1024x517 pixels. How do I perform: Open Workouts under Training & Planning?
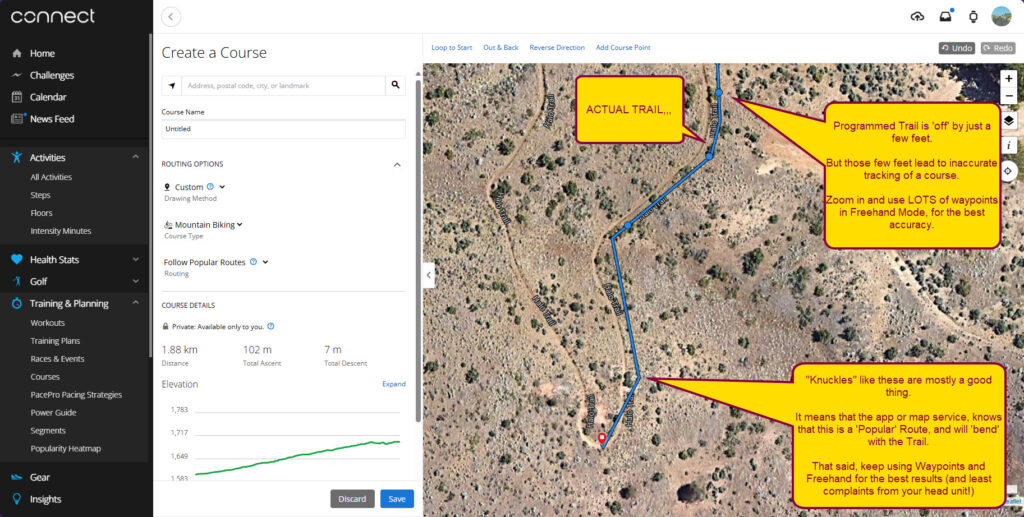click(48, 323)
